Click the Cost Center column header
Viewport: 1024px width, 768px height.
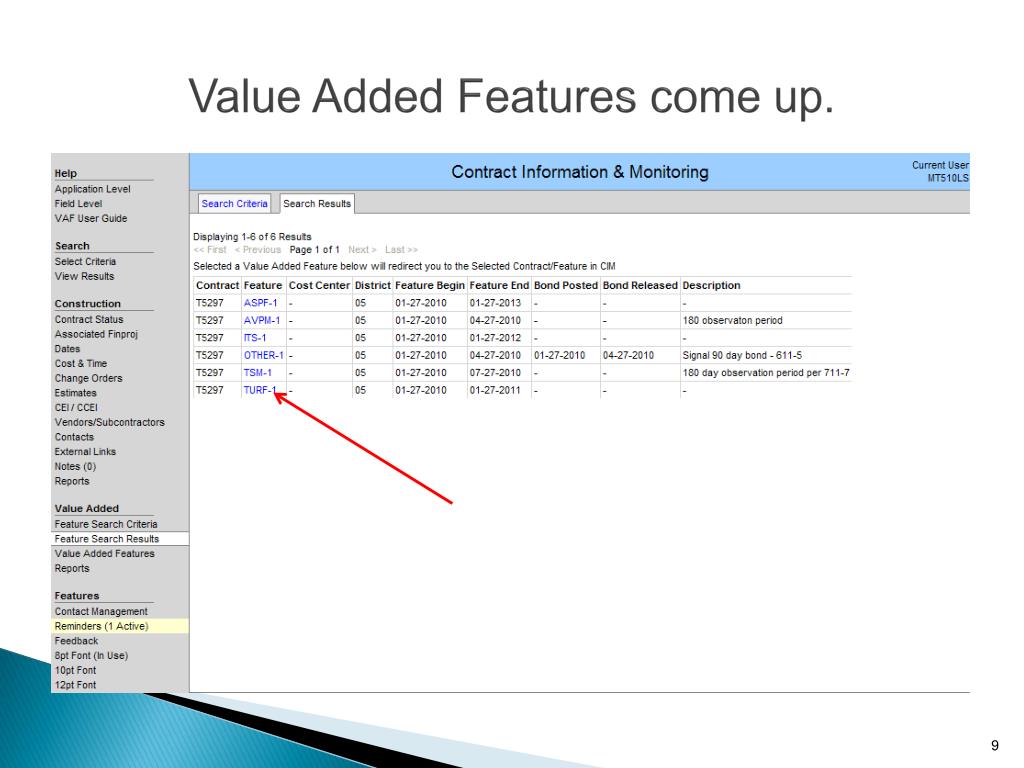(x=319, y=285)
